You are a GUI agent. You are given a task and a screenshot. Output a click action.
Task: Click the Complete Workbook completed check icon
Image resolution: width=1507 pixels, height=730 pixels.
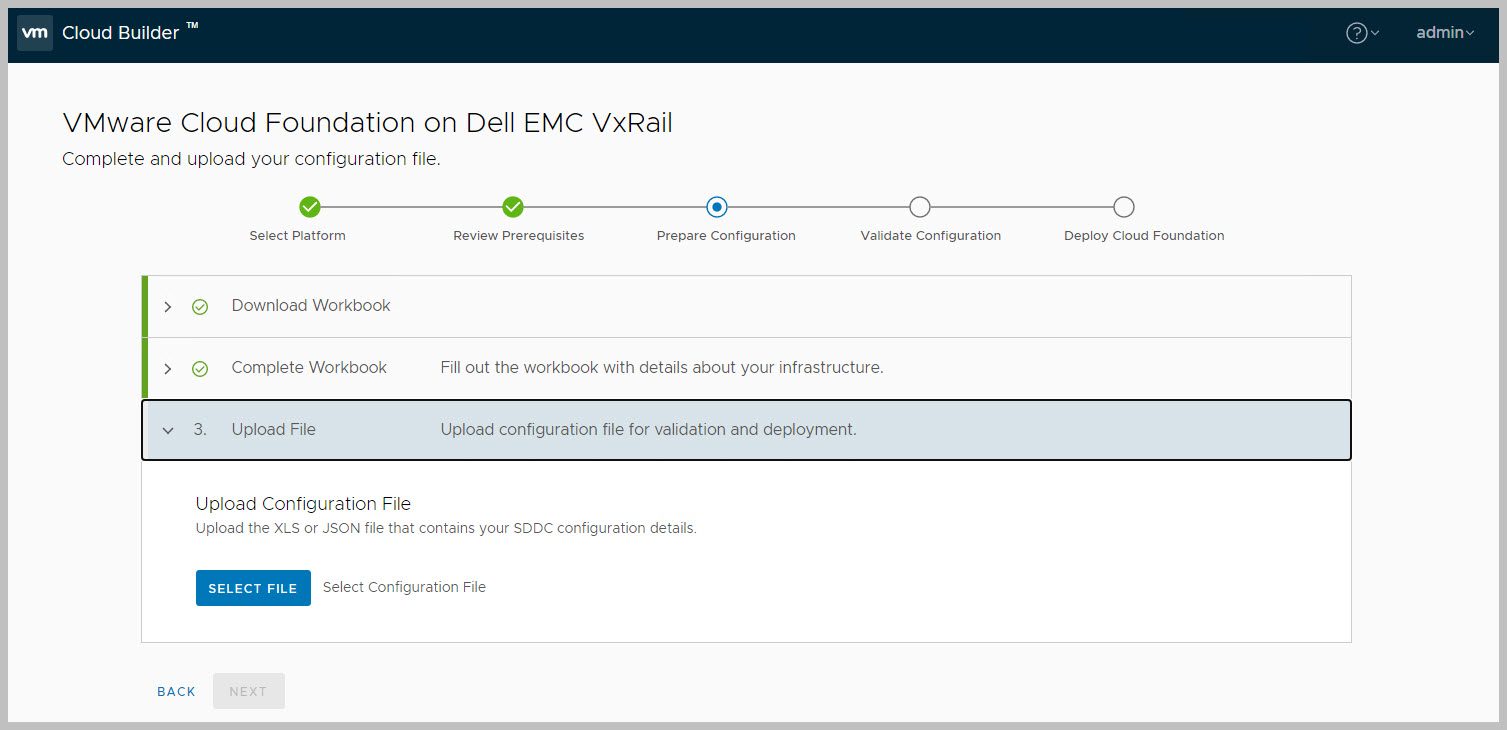click(200, 369)
